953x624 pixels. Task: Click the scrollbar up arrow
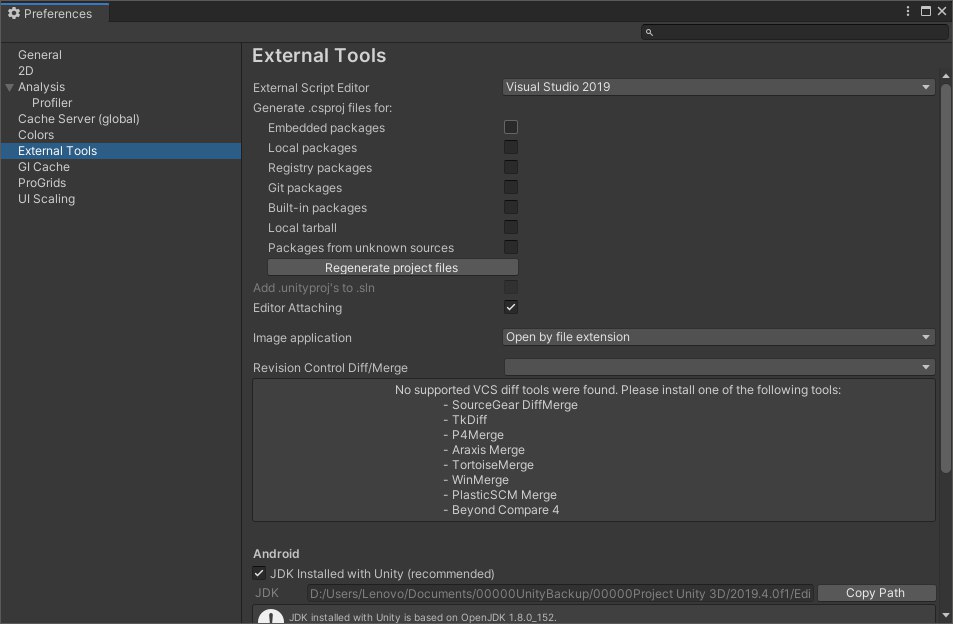[945, 76]
